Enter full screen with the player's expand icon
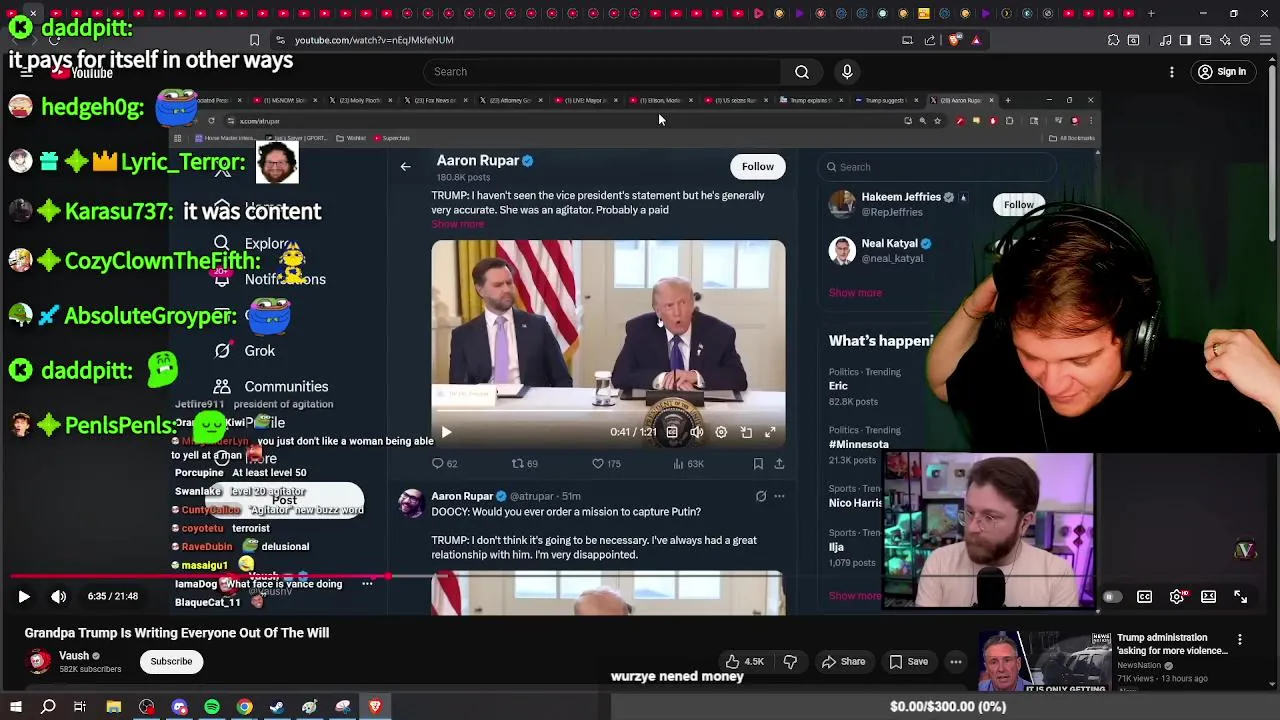Screen dimensions: 1280x720 coord(1240,597)
